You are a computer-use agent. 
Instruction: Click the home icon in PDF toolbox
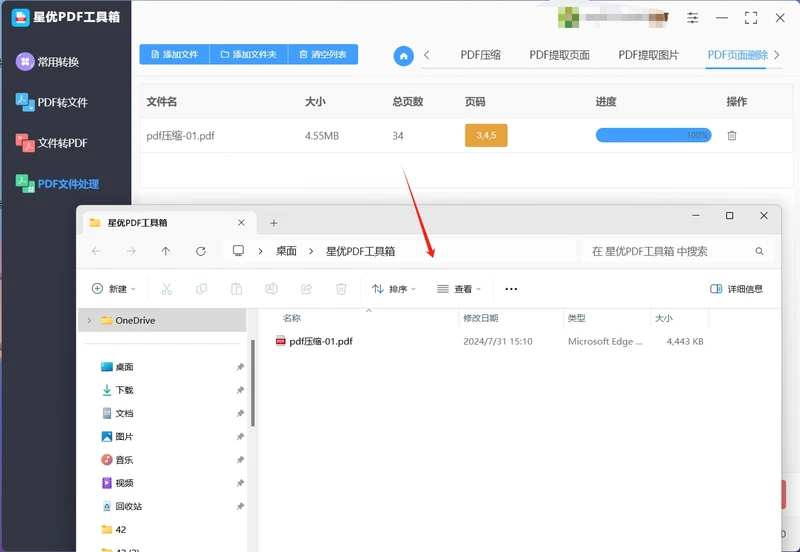coord(403,56)
